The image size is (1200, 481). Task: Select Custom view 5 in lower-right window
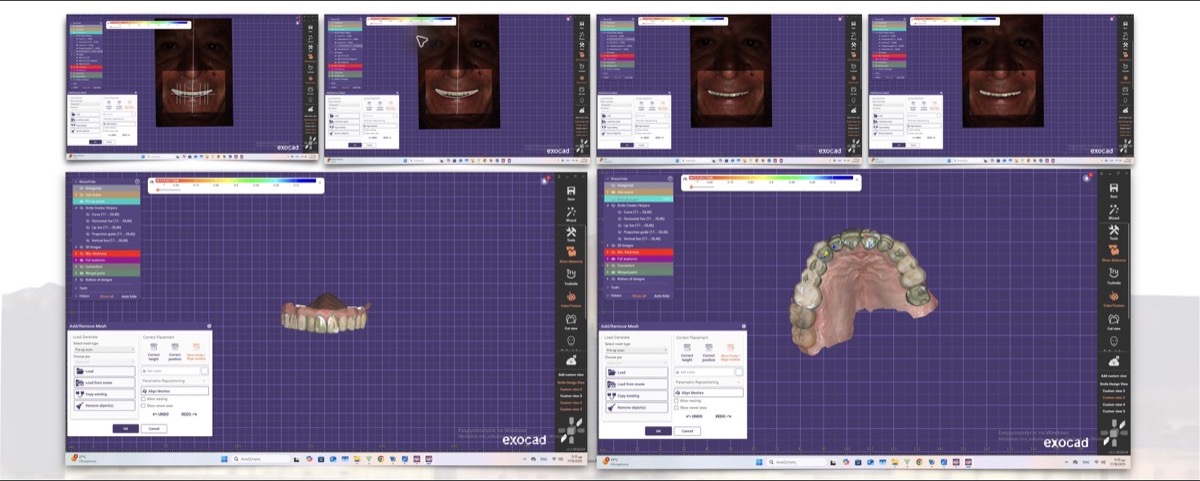click(x=1113, y=410)
